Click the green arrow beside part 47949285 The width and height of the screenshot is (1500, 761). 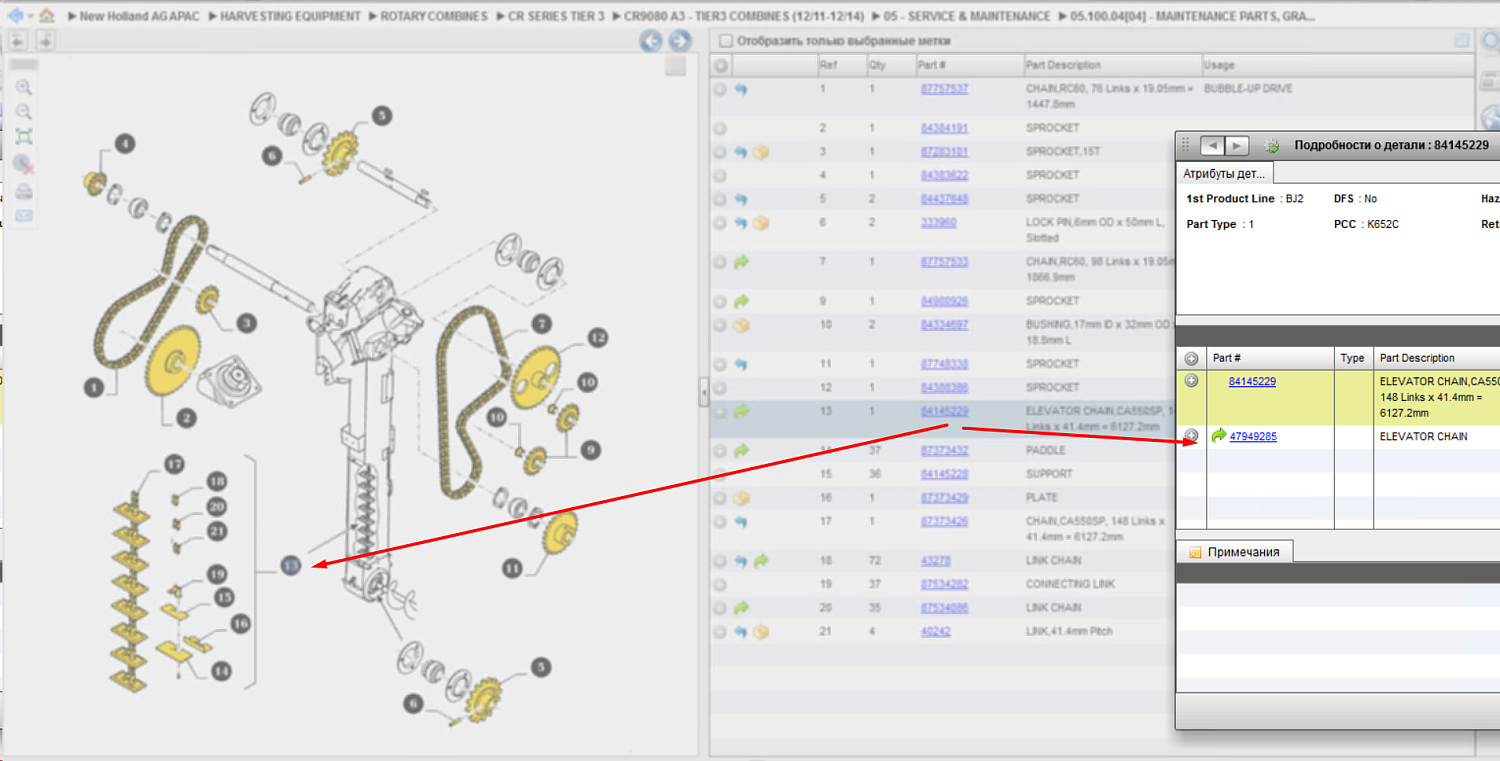click(1218, 436)
